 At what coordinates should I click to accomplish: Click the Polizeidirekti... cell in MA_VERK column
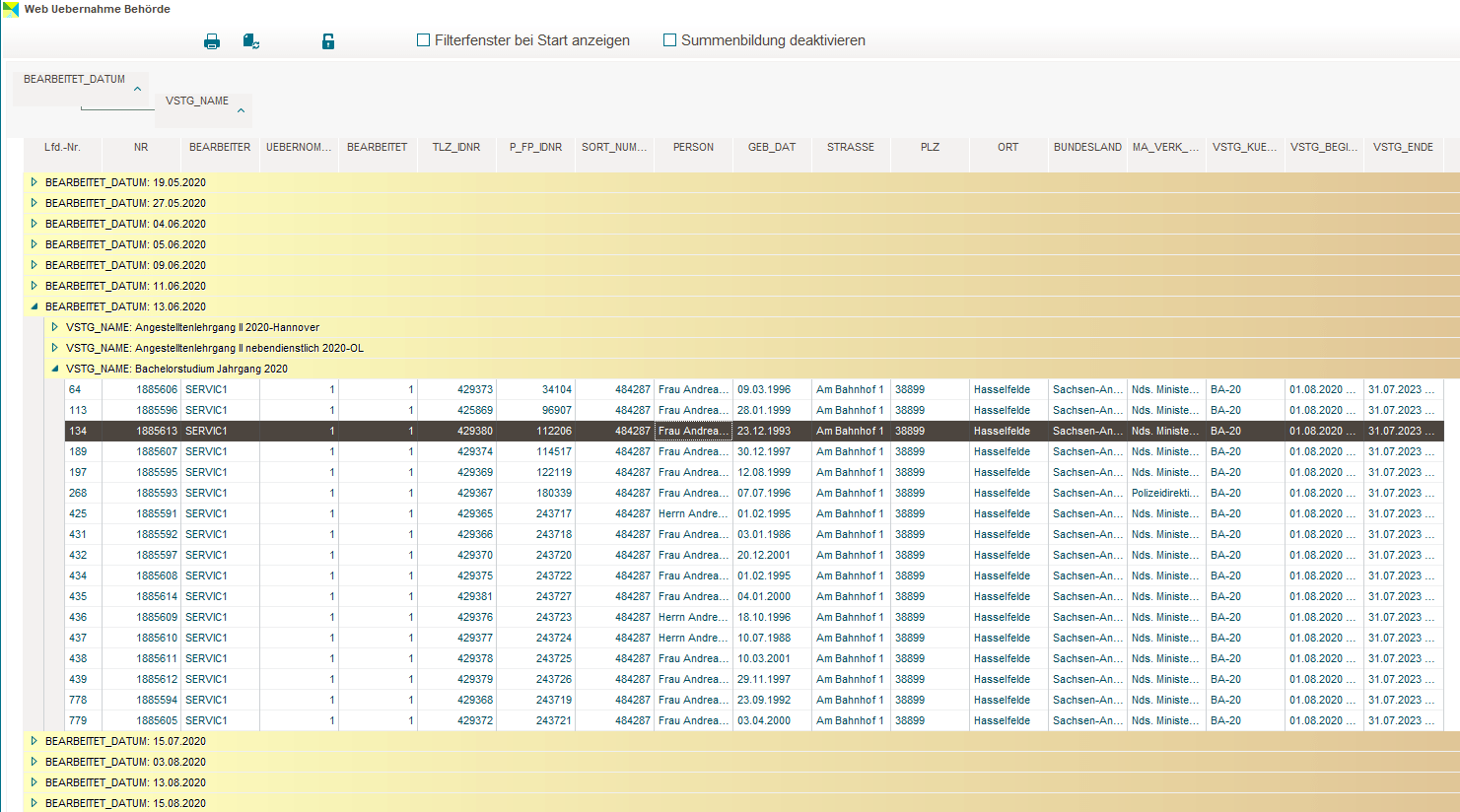tap(1164, 493)
